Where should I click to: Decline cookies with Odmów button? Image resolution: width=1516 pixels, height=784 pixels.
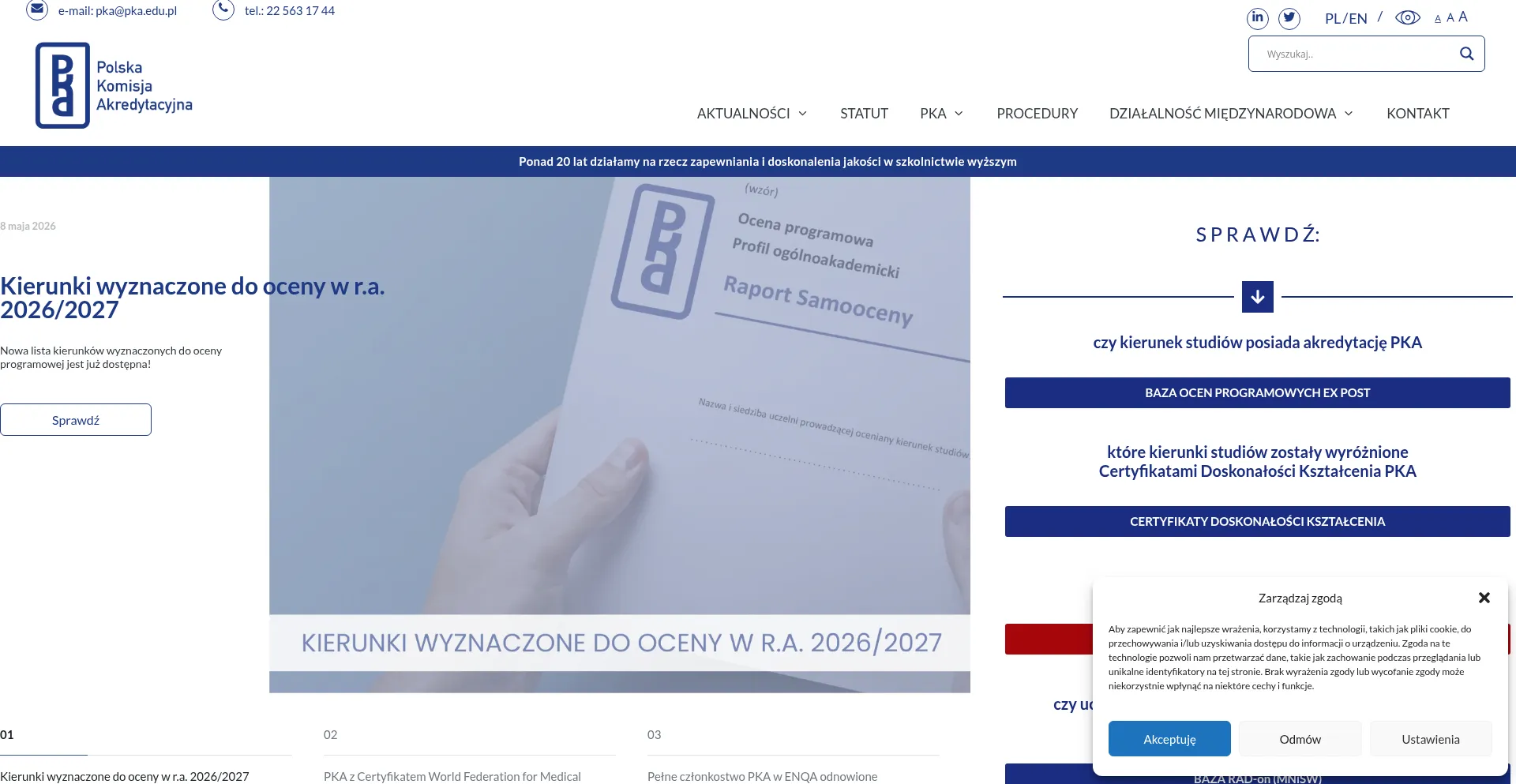tap(1300, 739)
